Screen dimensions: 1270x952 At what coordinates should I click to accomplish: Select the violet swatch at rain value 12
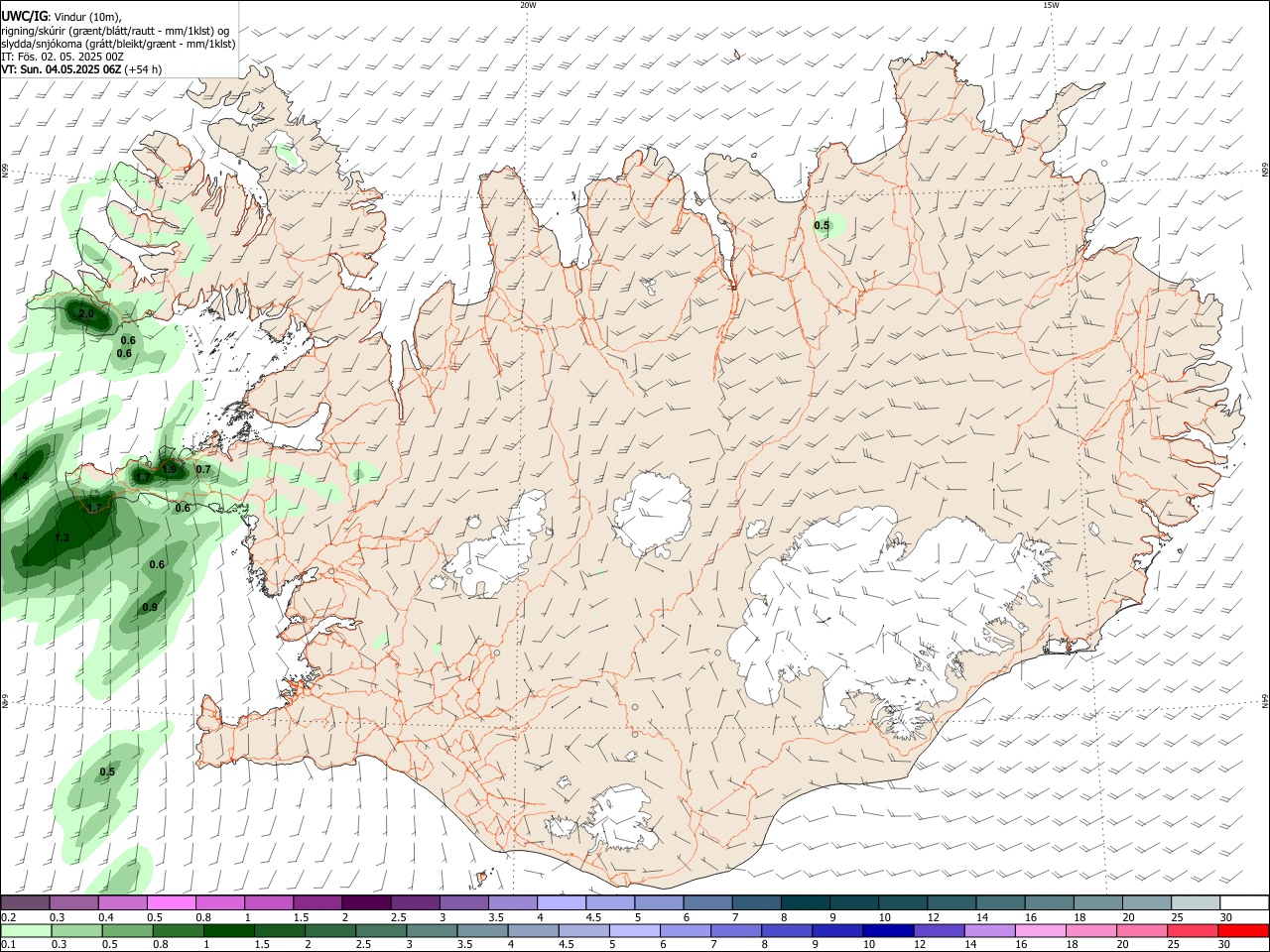[939, 930]
